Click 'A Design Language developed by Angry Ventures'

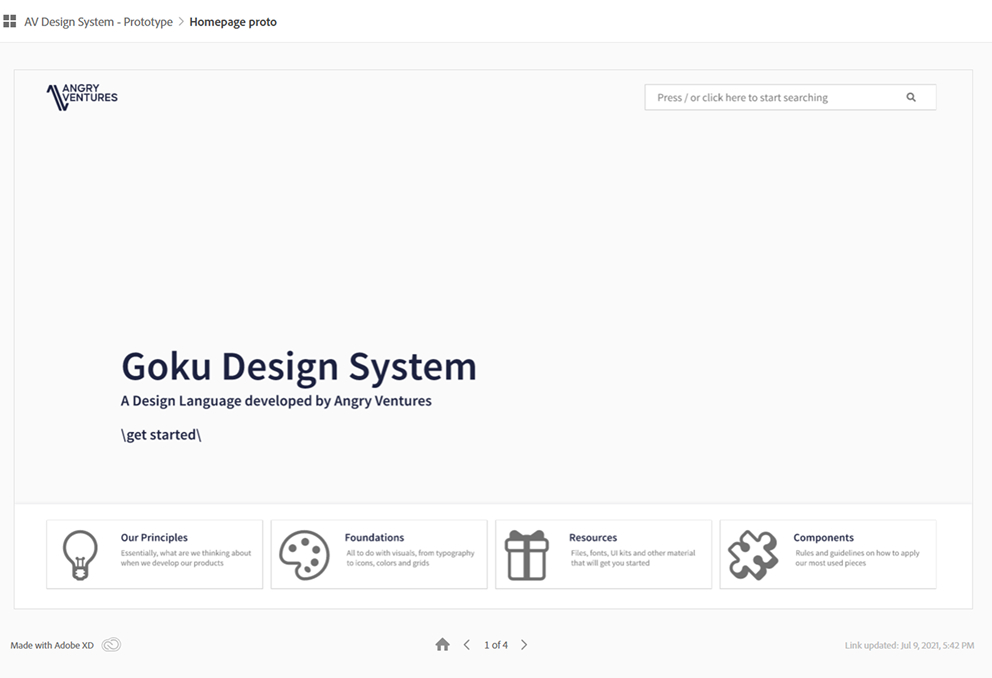point(276,401)
